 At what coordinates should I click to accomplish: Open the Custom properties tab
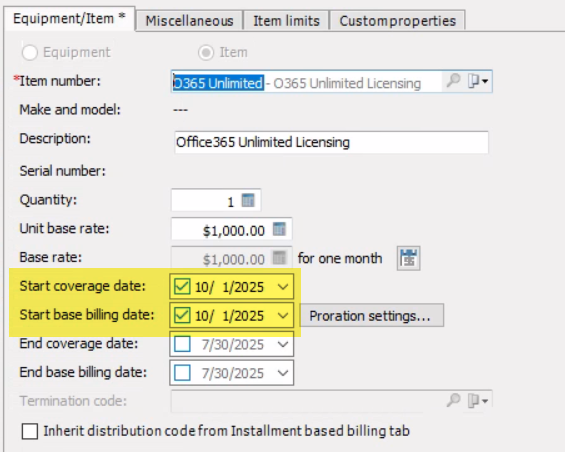(x=397, y=21)
